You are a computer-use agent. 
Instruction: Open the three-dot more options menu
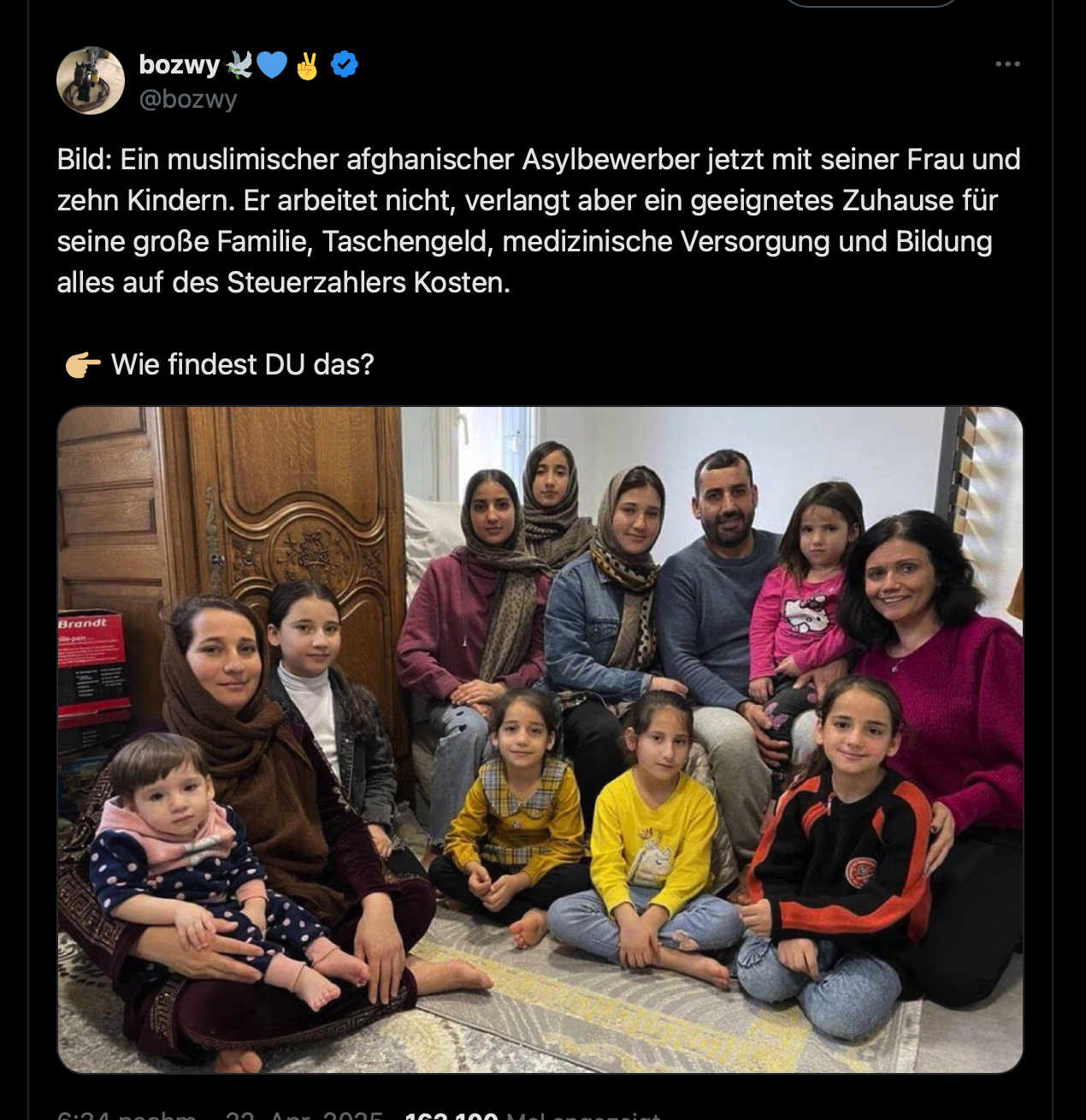point(1007,64)
